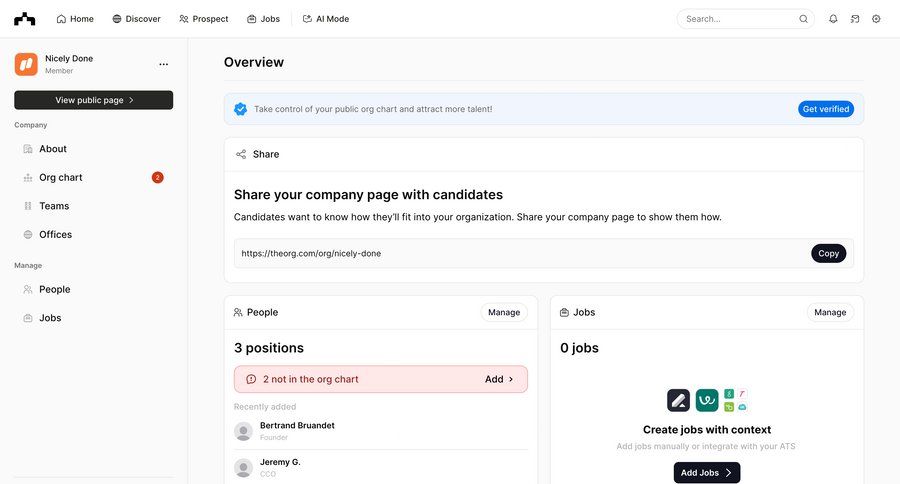Screen dimensions: 900x484
Task: Click the dark pen ATS integration icon
Action: point(678,400)
